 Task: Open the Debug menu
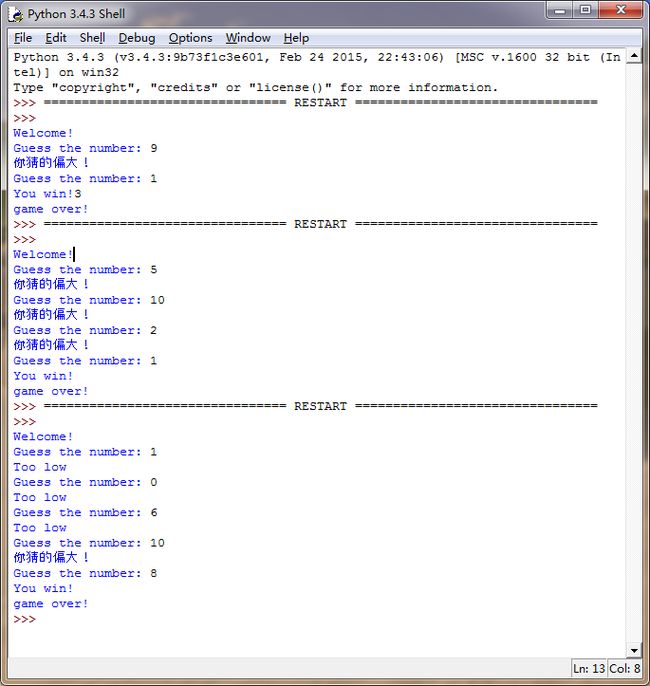[x=137, y=38]
